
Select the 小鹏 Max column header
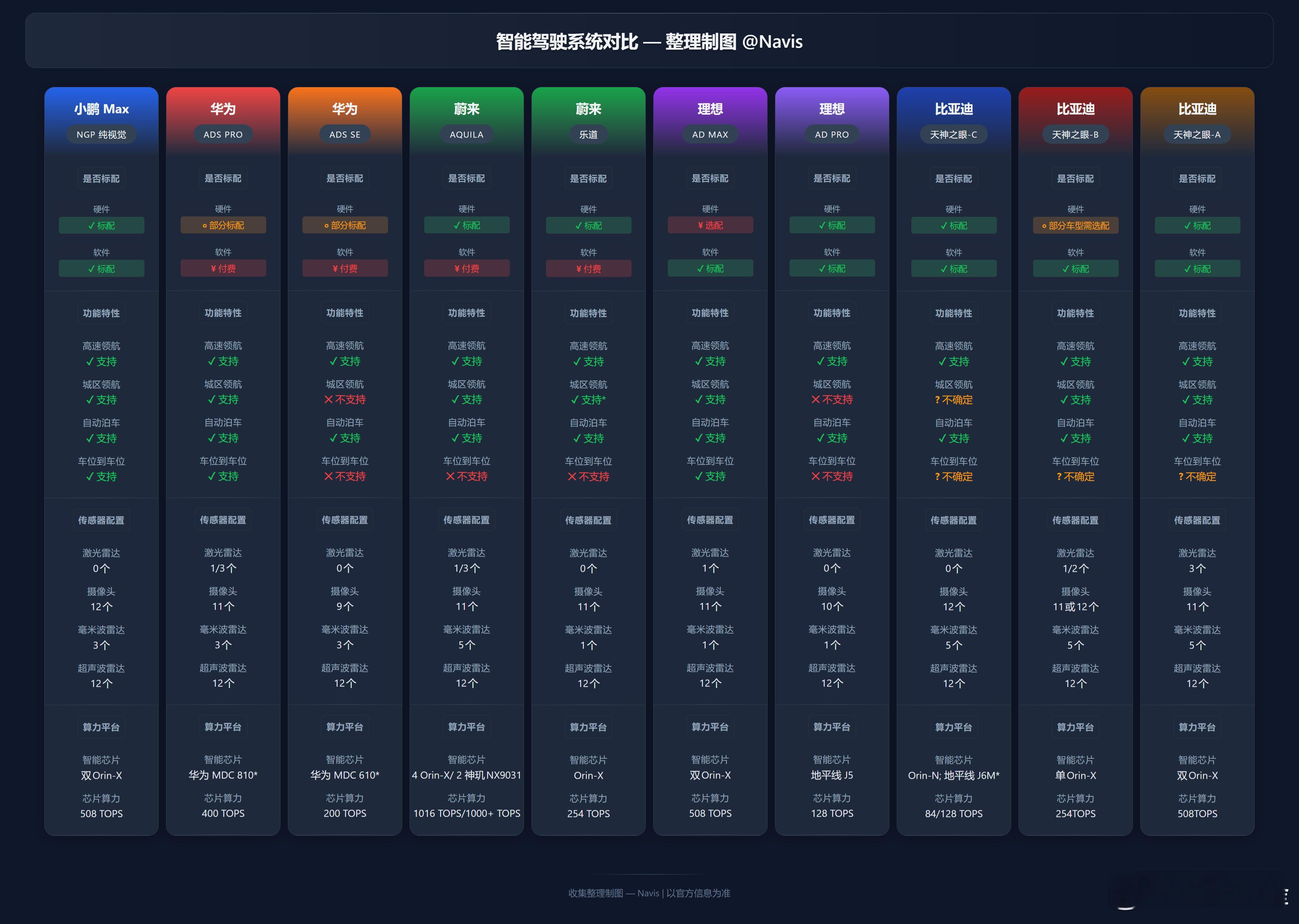[101, 109]
